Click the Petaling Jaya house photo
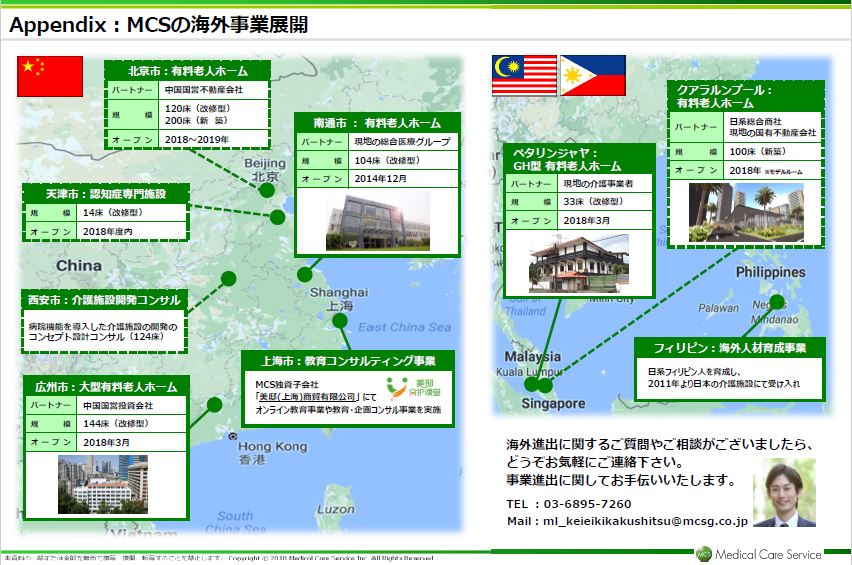This screenshot has height=565, width=852. [579, 263]
